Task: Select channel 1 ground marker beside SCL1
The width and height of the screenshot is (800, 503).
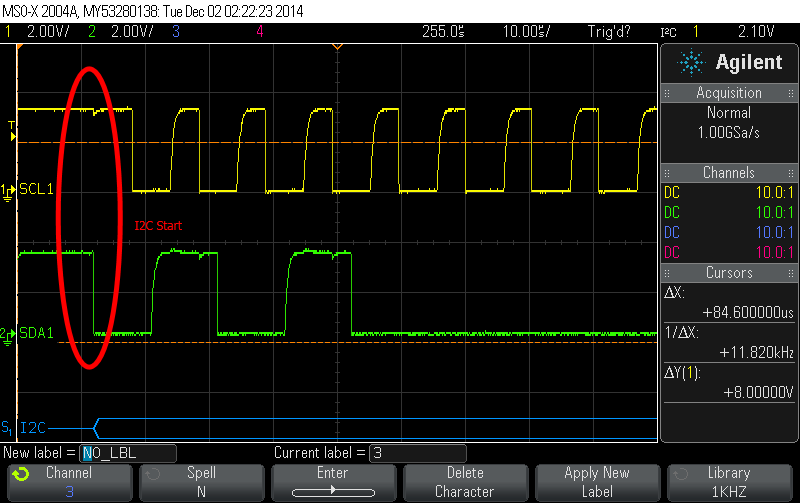Action: [x=8, y=192]
